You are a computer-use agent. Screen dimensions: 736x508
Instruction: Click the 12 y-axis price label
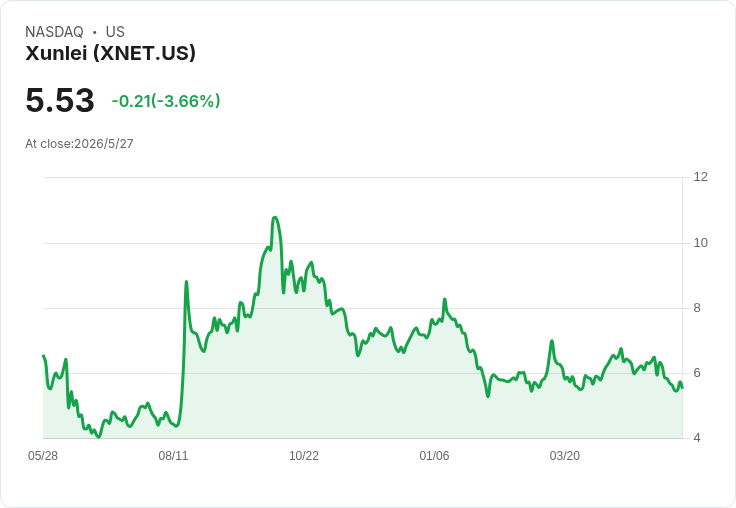point(701,177)
